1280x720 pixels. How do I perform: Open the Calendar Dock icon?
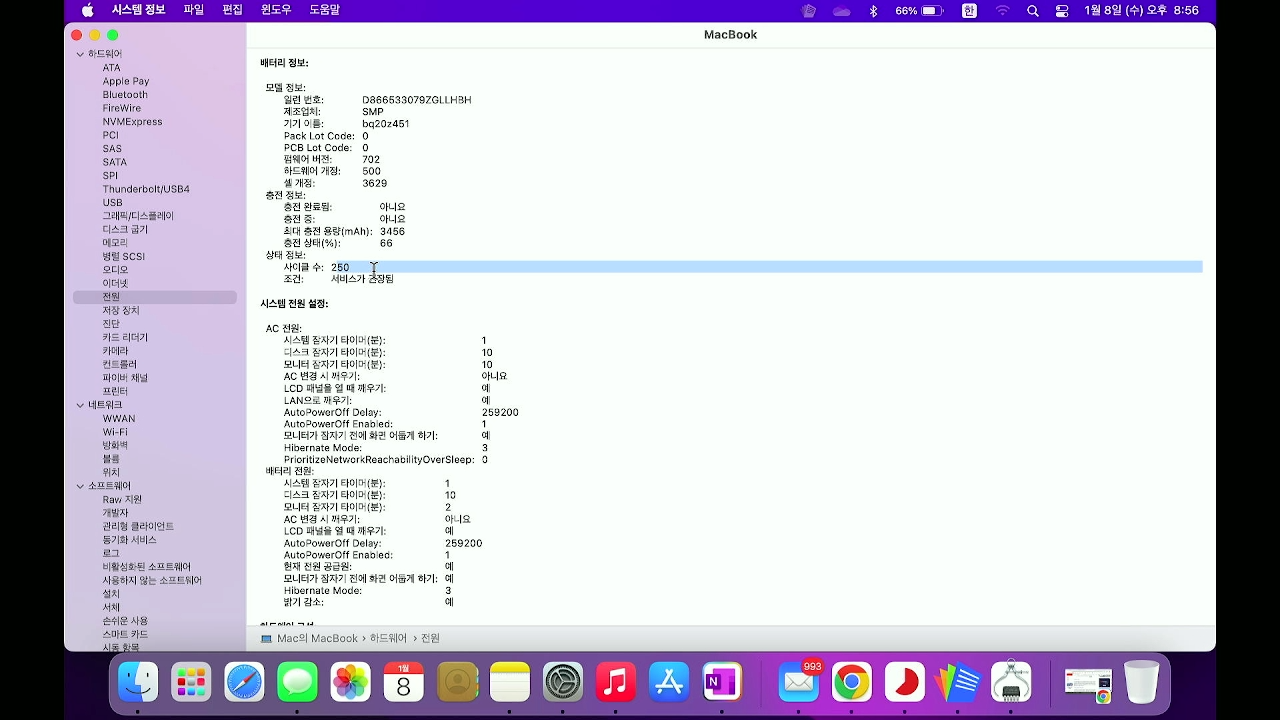pyautogui.click(x=404, y=683)
